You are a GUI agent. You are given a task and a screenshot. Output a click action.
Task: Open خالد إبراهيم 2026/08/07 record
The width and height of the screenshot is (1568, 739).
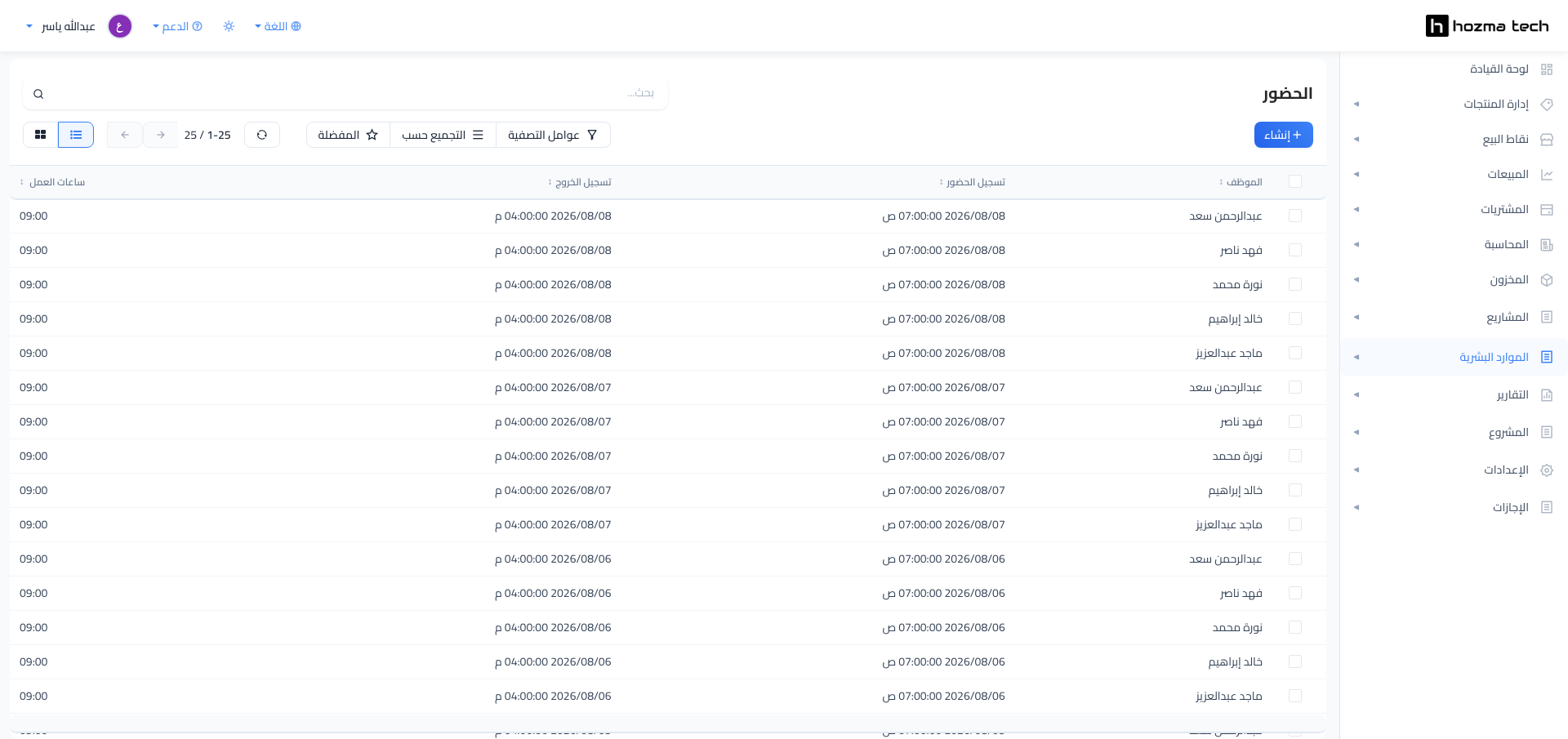pyautogui.click(x=667, y=490)
